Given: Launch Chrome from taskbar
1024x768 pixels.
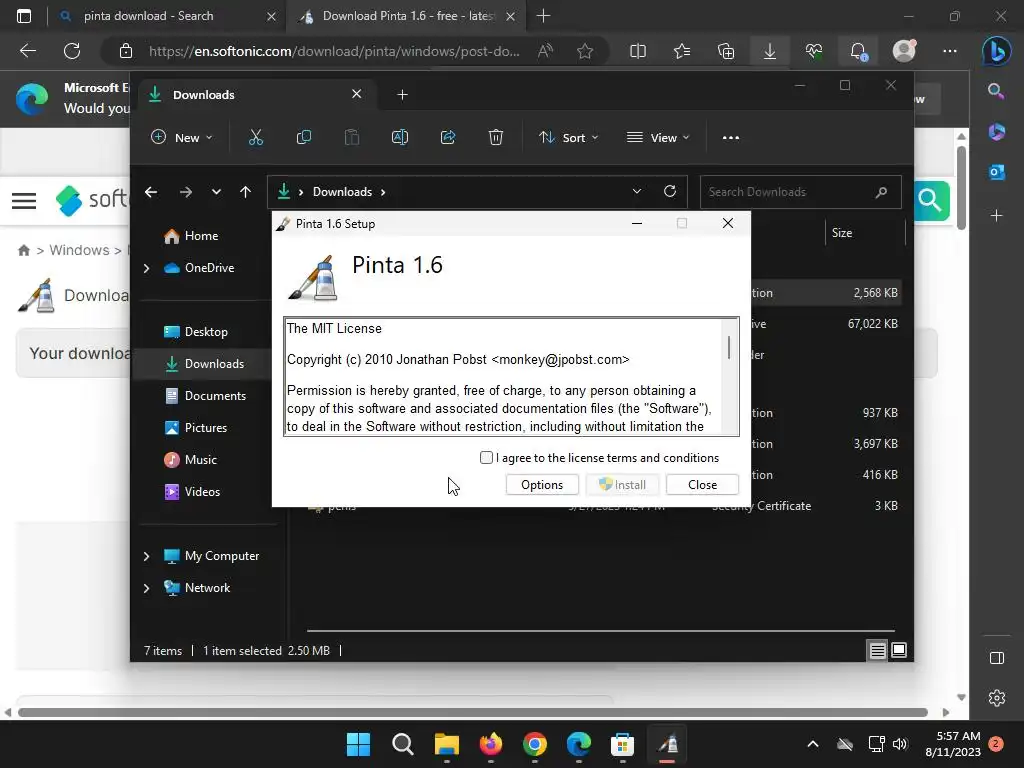Looking at the screenshot, I should click(x=535, y=744).
